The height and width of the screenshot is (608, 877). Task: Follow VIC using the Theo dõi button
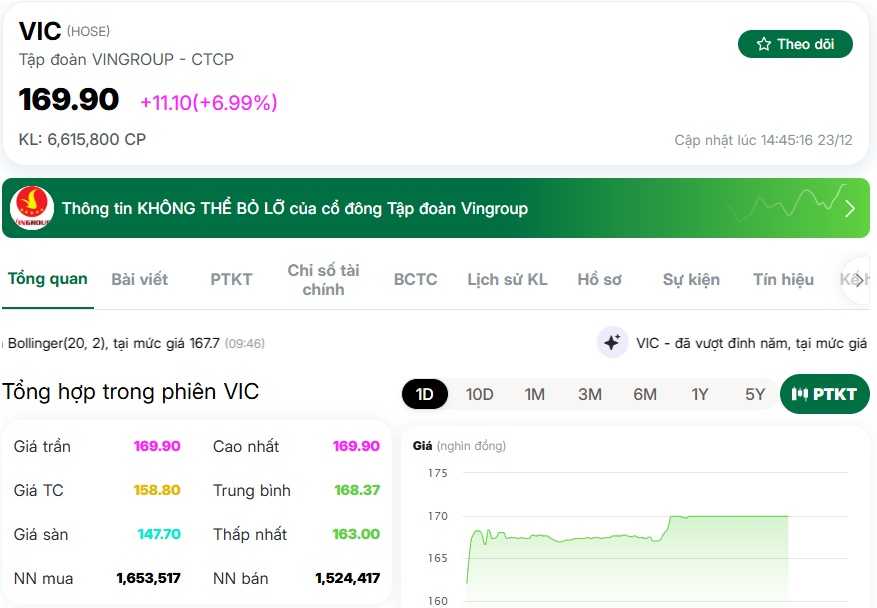pyautogui.click(x=795, y=44)
